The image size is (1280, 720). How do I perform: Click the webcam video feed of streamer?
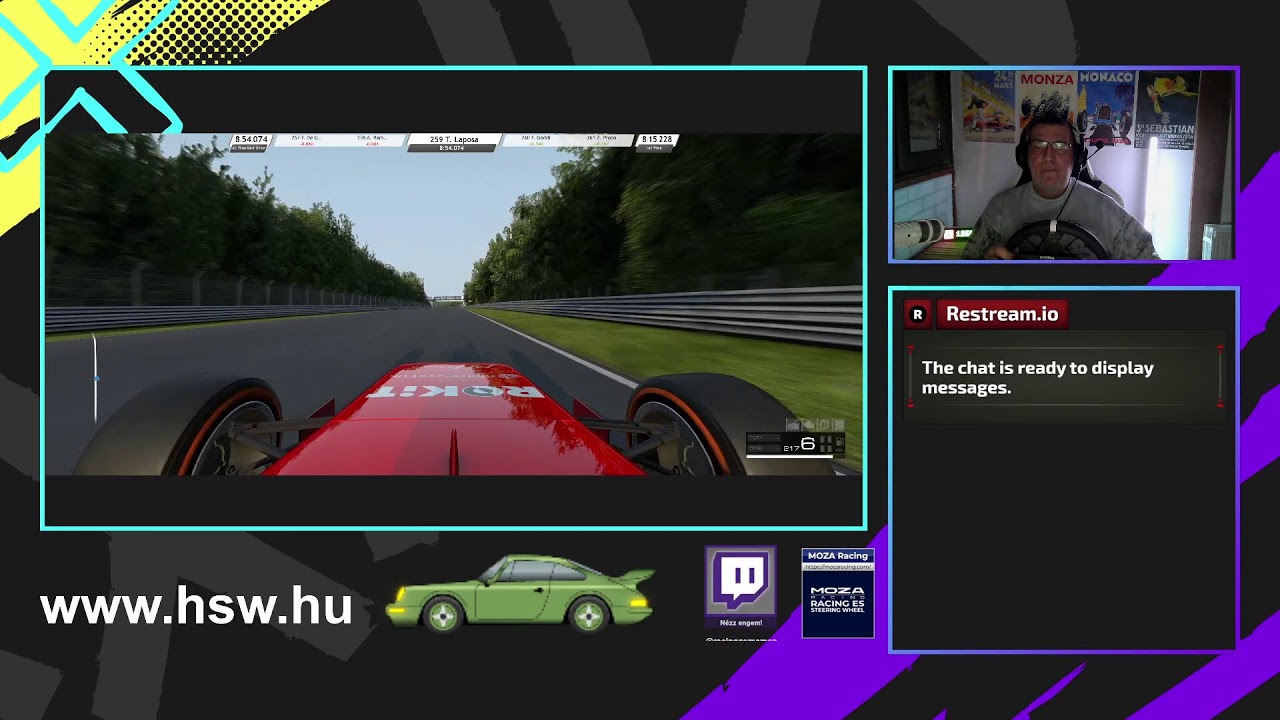[x=1063, y=165]
